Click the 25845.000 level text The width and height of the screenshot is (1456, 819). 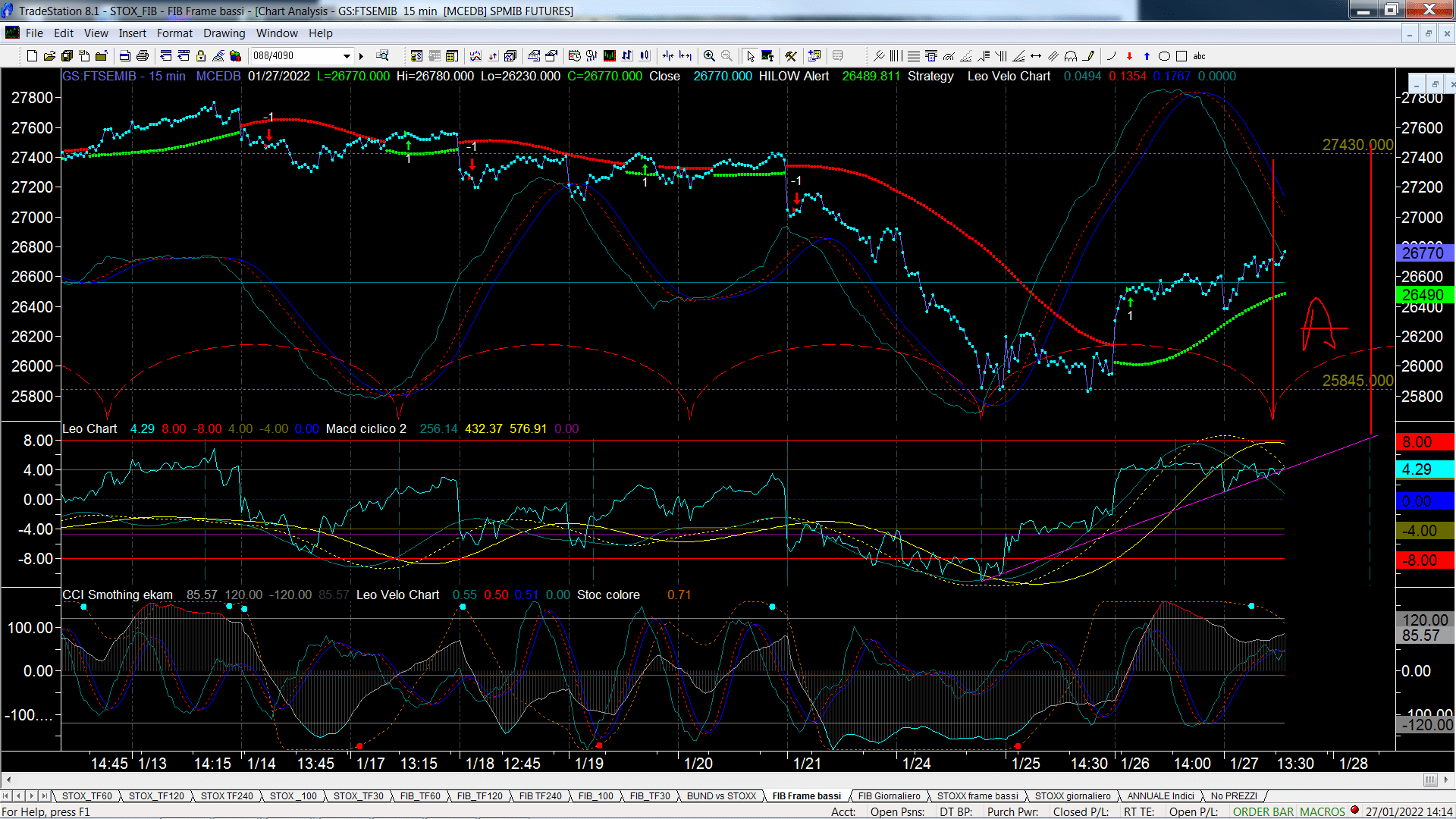1357,381
